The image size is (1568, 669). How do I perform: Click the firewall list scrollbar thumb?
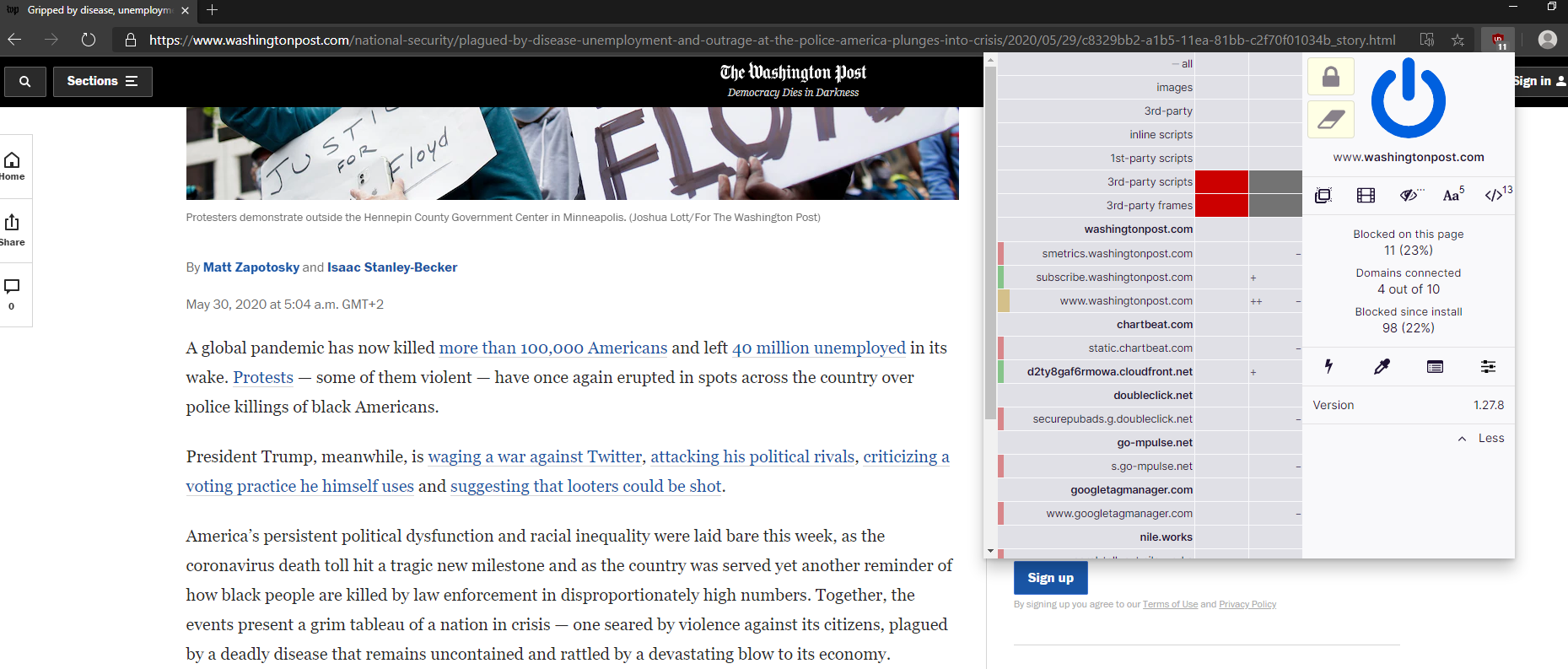coord(990,243)
